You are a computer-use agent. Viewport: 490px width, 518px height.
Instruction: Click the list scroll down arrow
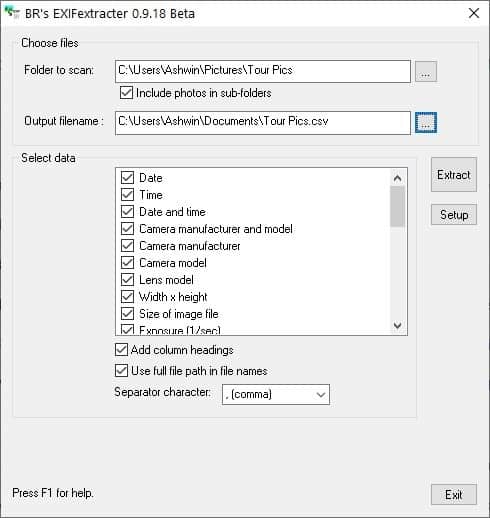pyautogui.click(x=397, y=325)
